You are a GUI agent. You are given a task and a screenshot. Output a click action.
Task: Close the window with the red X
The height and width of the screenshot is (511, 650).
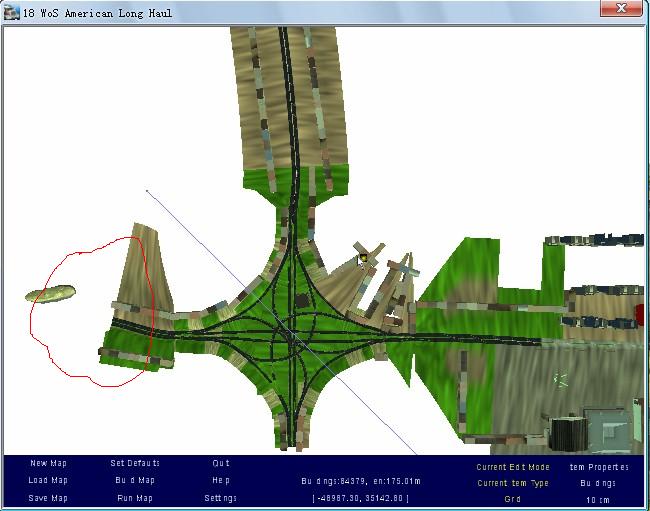[620, 8]
